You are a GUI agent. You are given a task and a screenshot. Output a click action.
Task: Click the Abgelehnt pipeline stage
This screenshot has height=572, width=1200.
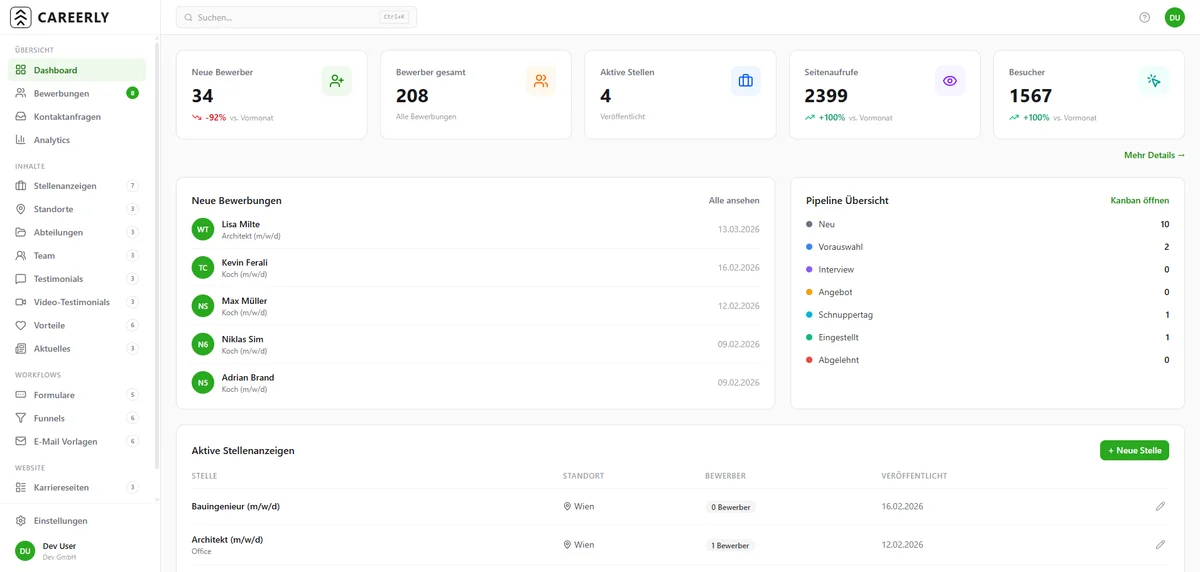pos(987,360)
